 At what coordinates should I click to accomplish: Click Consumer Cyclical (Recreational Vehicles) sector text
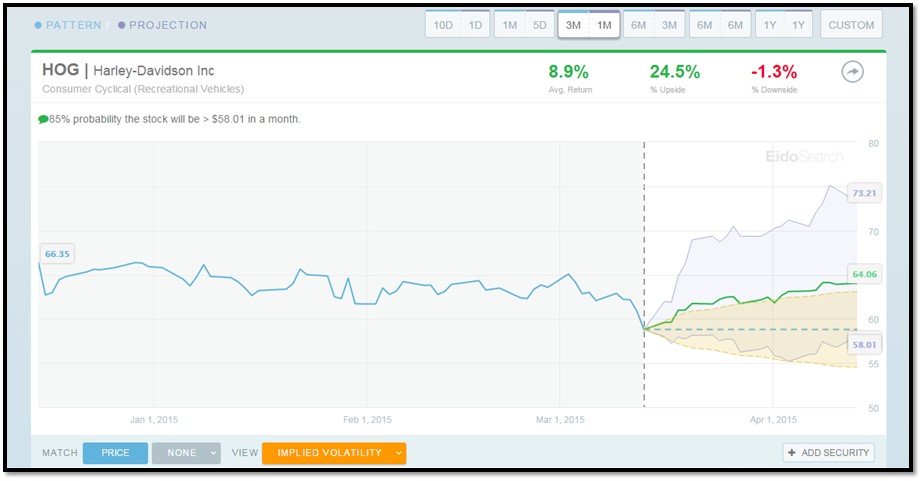click(143, 89)
